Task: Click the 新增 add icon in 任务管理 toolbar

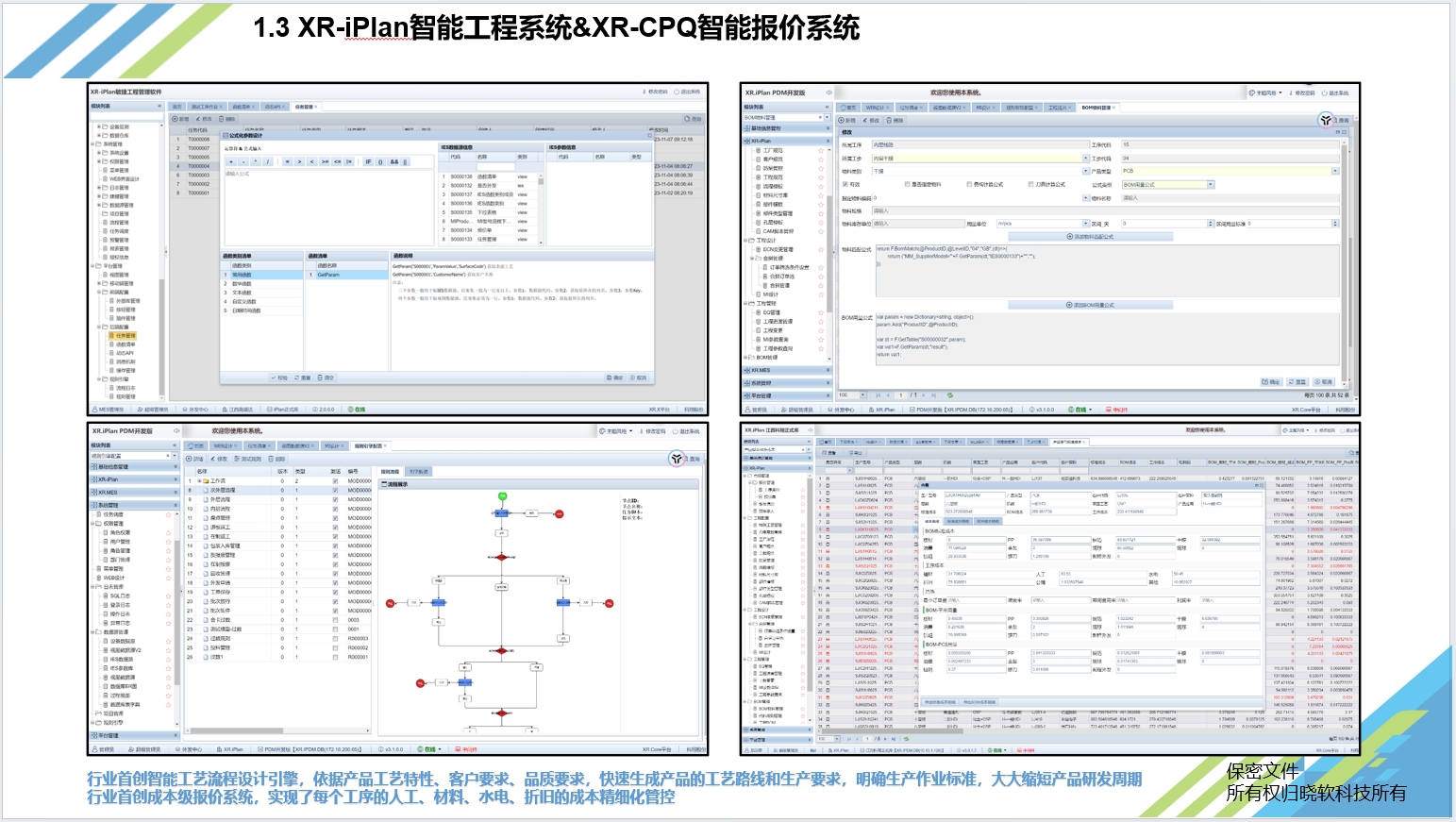Action: (175, 119)
